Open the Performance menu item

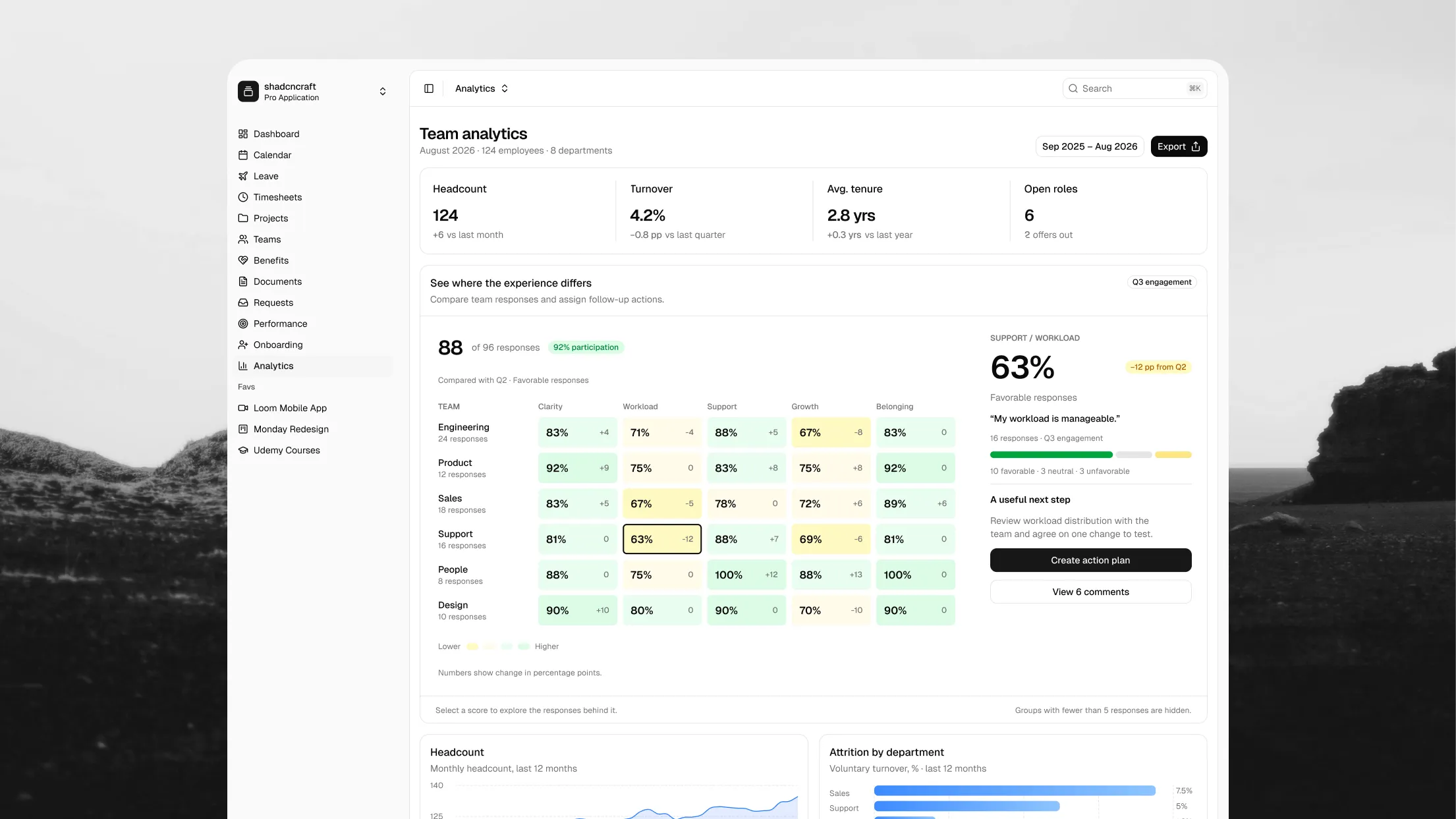(x=314, y=324)
